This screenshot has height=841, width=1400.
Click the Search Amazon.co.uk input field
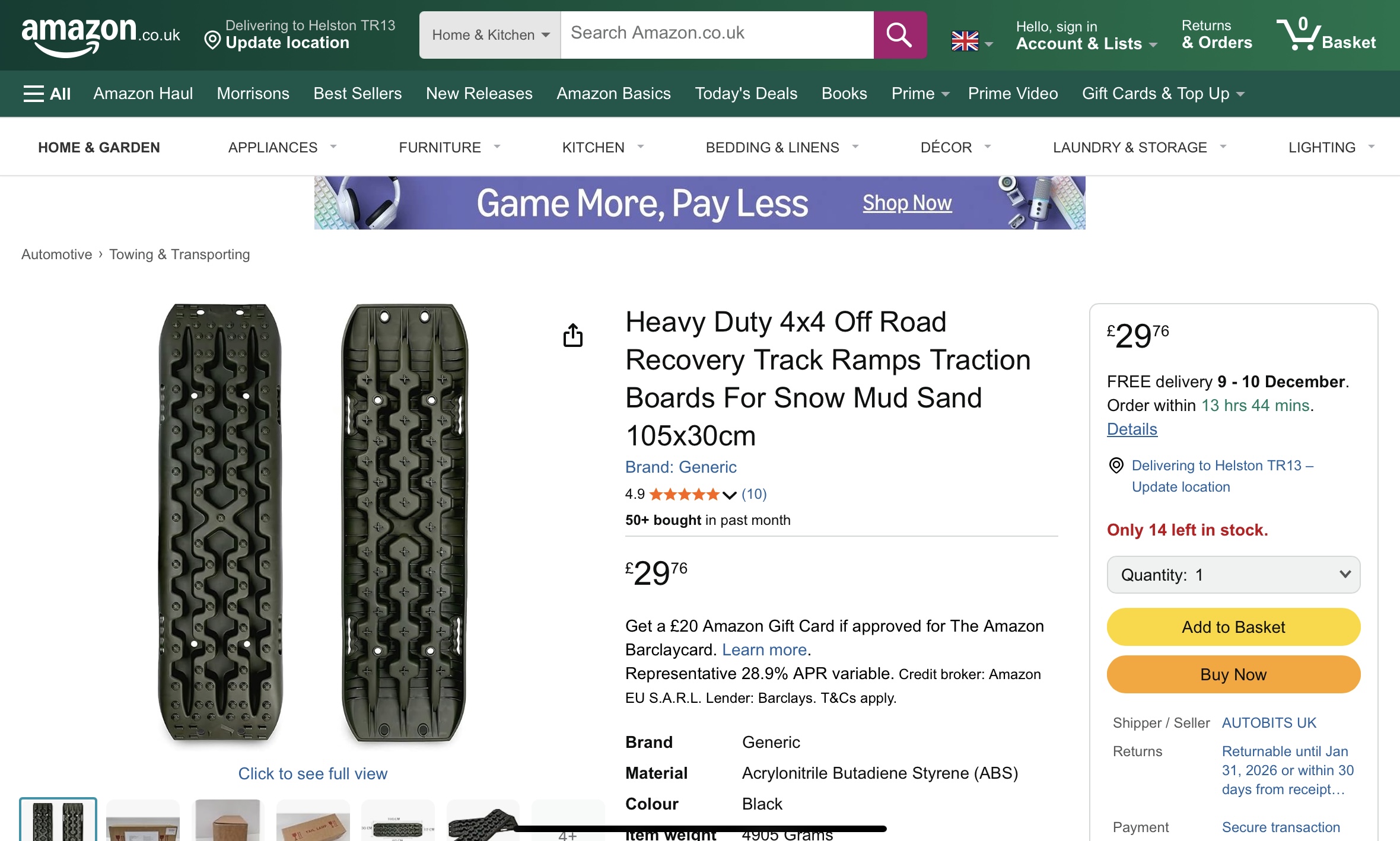pyautogui.click(x=717, y=35)
